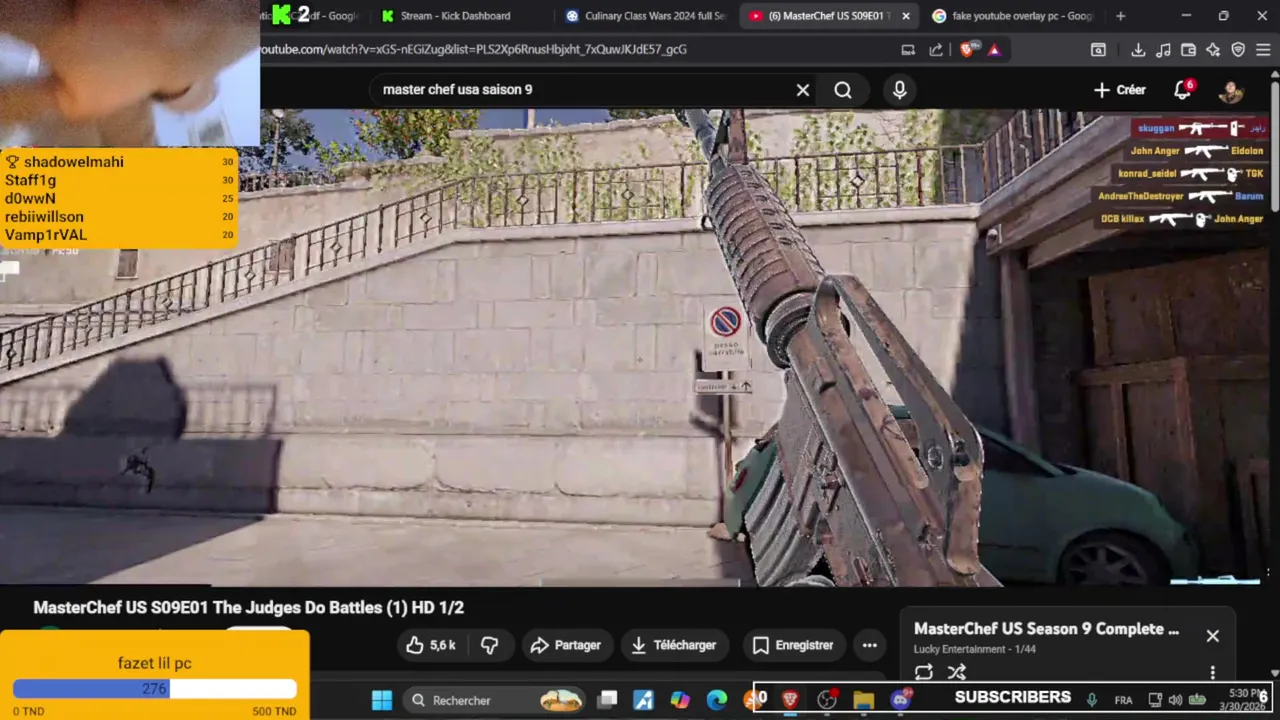The height and width of the screenshot is (720, 1280).
Task: Open the Créer dropdown
Action: pos(1120,90)
